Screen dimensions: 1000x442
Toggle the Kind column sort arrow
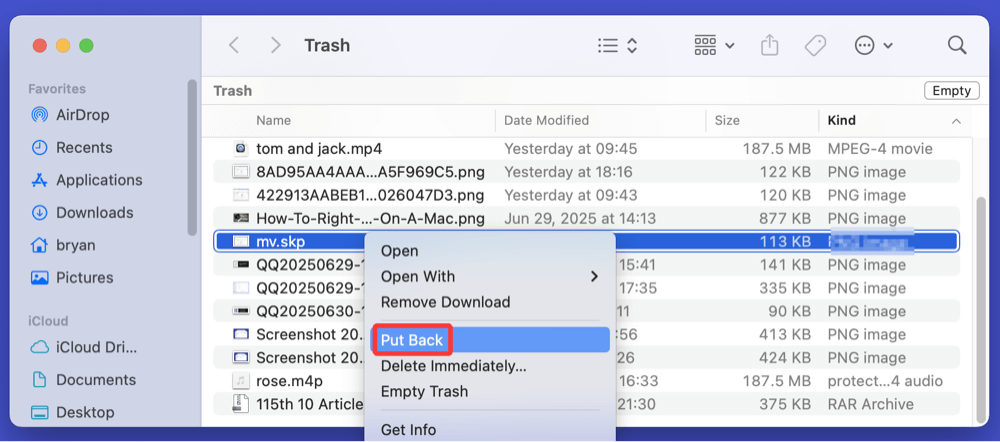pos(956,121)
